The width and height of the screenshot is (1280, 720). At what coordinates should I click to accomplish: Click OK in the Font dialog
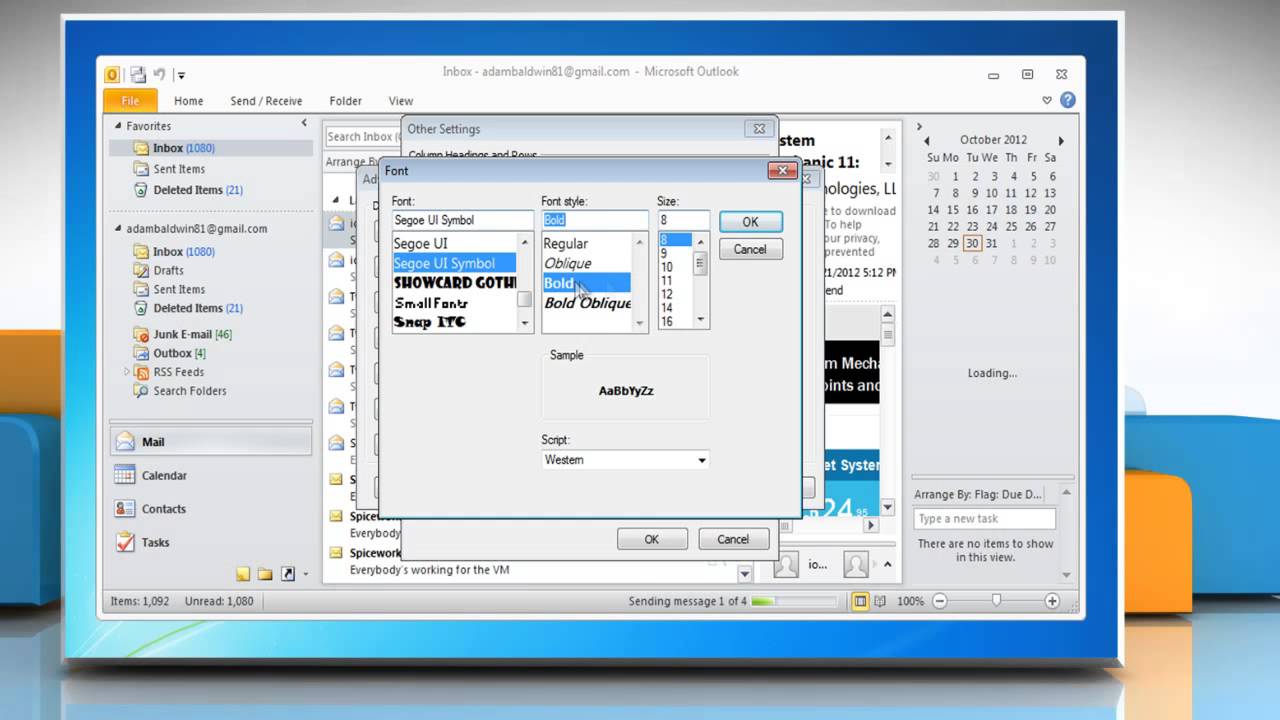point(750,222)
